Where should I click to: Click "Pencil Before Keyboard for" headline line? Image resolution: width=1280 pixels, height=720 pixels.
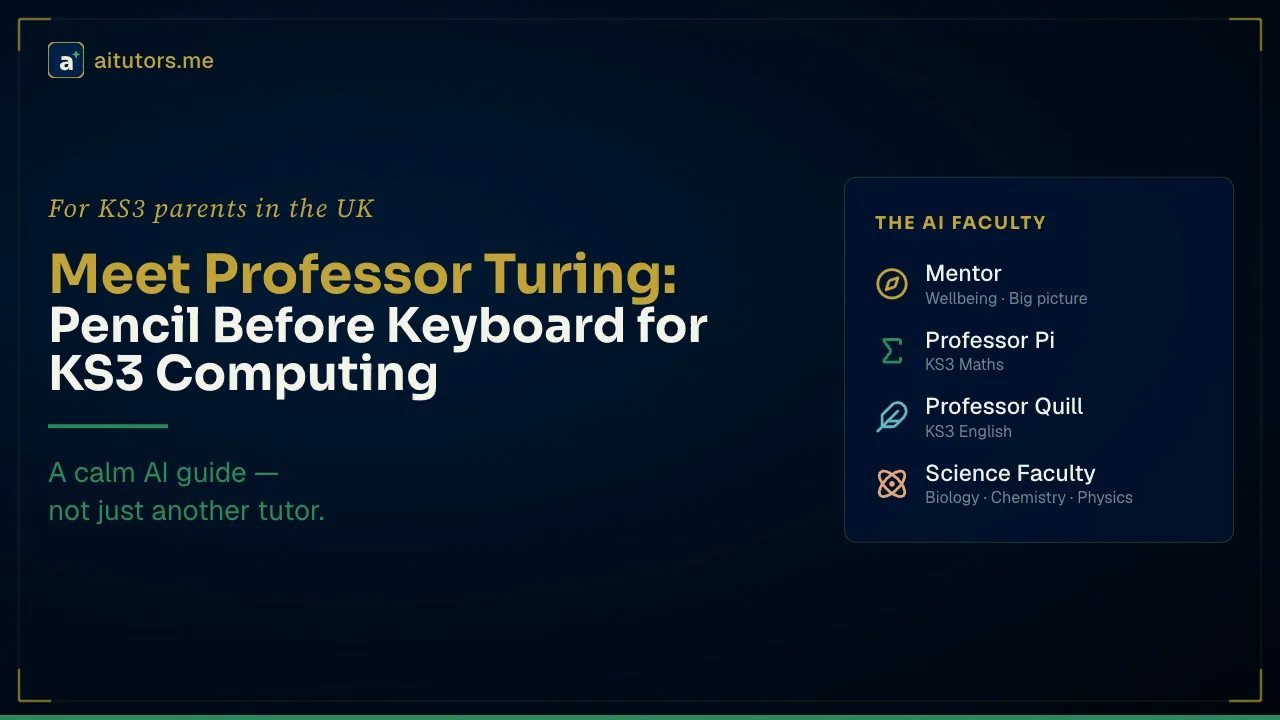378,325
